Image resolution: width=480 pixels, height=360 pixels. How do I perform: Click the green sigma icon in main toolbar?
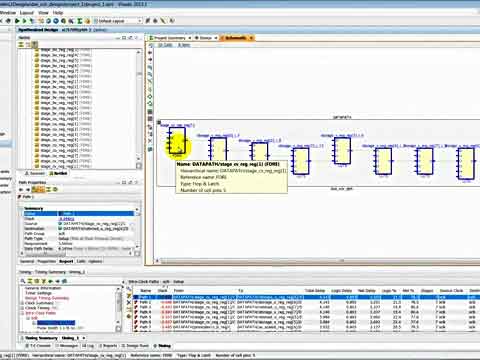(x=80, y=21)
